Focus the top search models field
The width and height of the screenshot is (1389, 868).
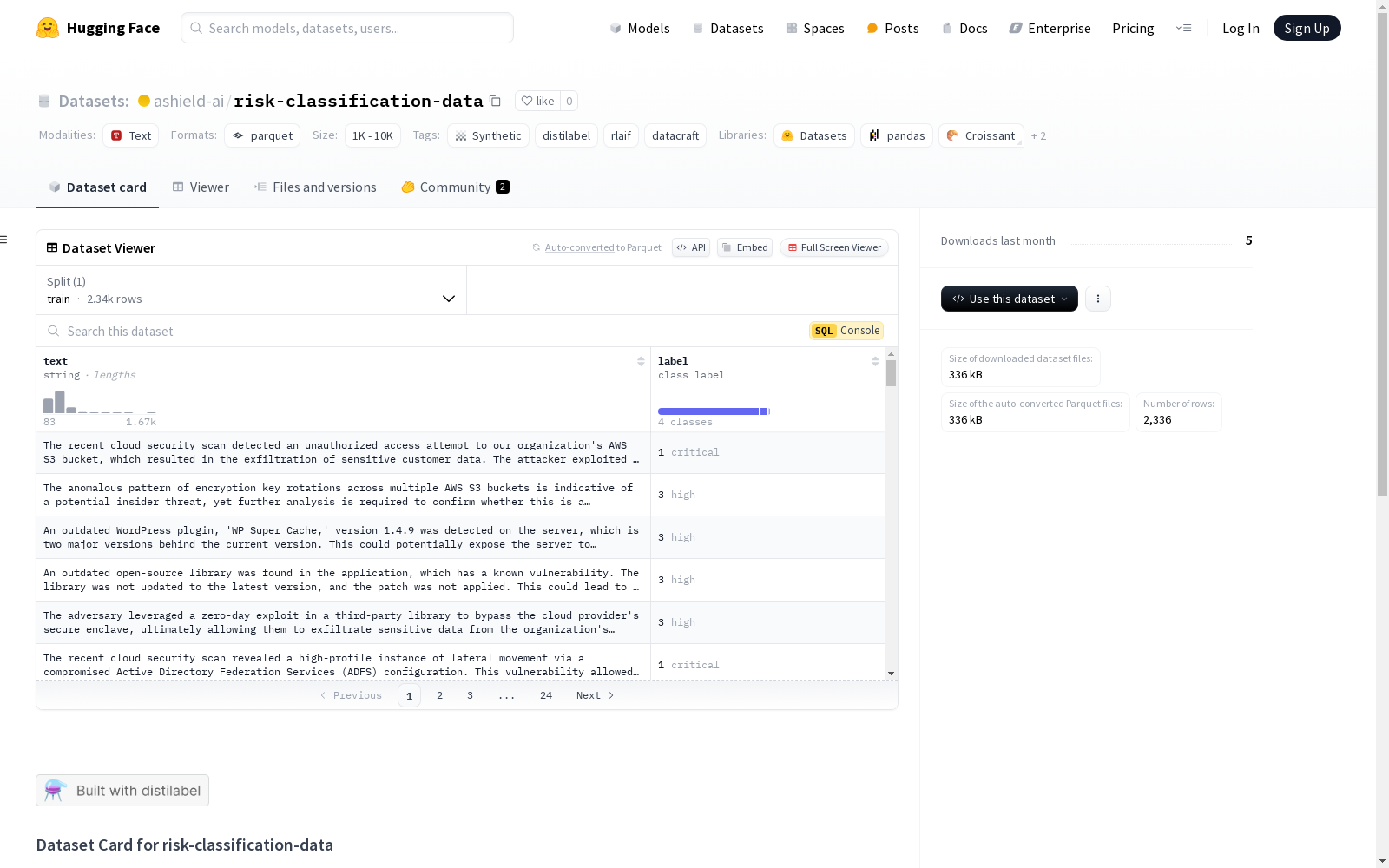point(347,28)
